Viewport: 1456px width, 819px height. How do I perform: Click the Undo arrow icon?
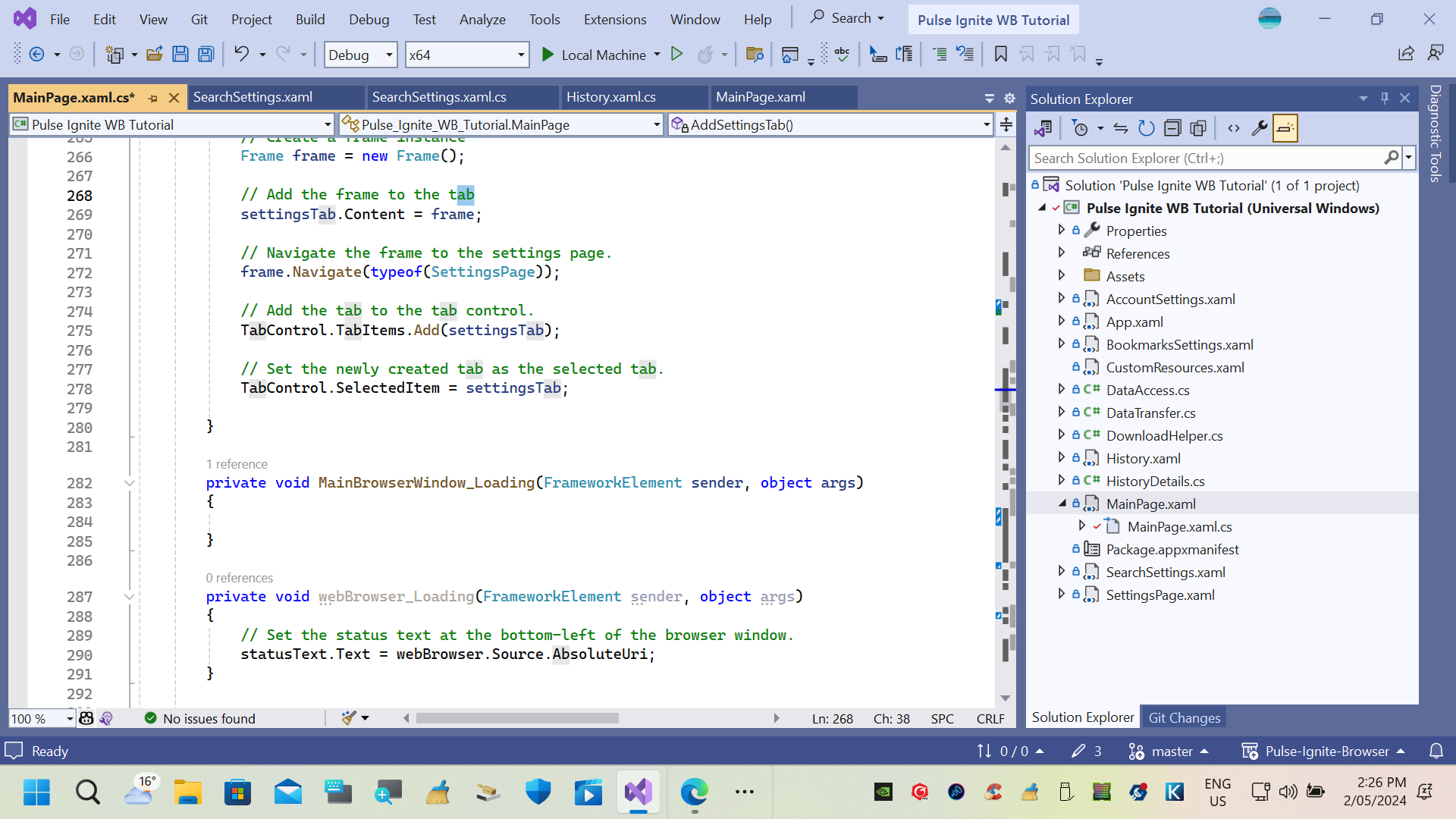coord(241,55)
